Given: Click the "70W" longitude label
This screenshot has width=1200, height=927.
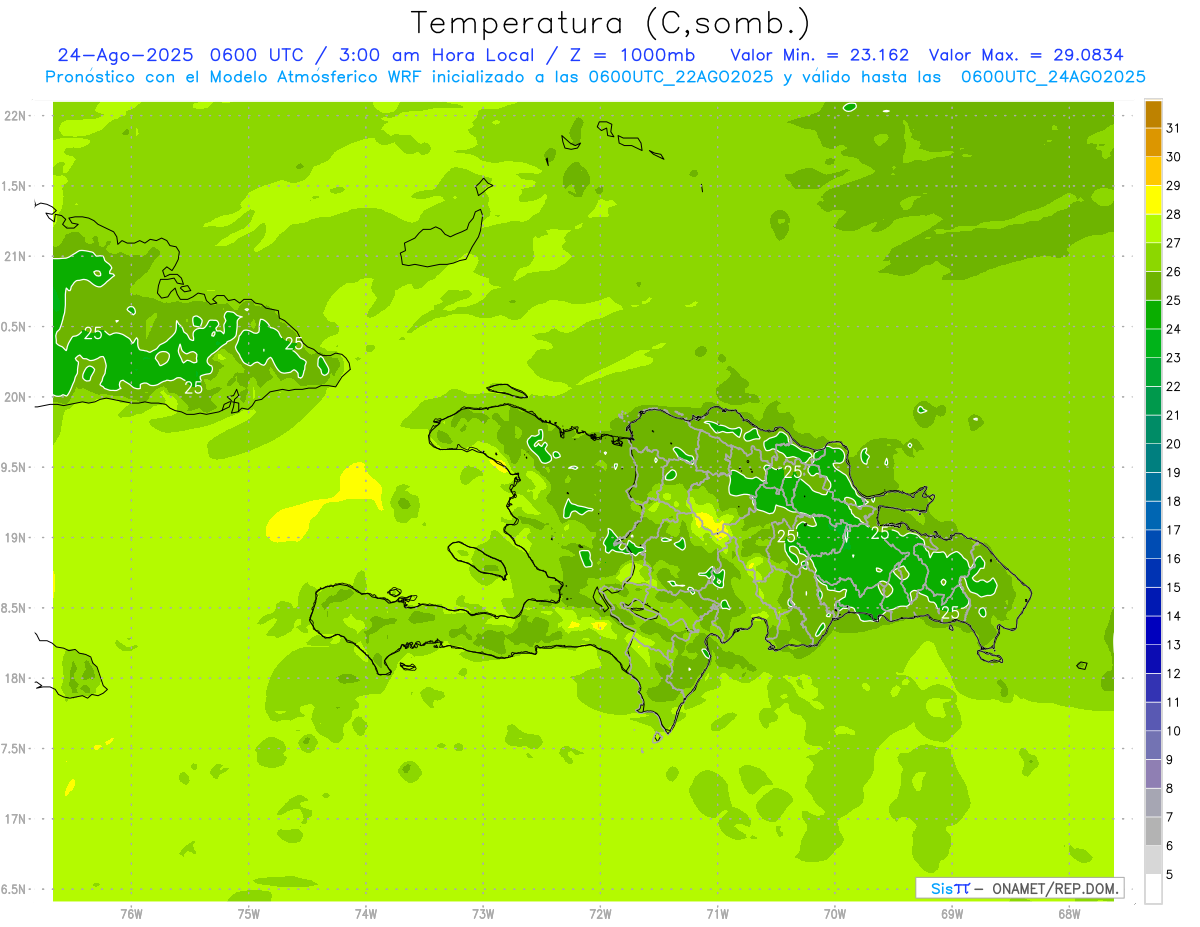Looking at the screenshot, I should (835, 913).
